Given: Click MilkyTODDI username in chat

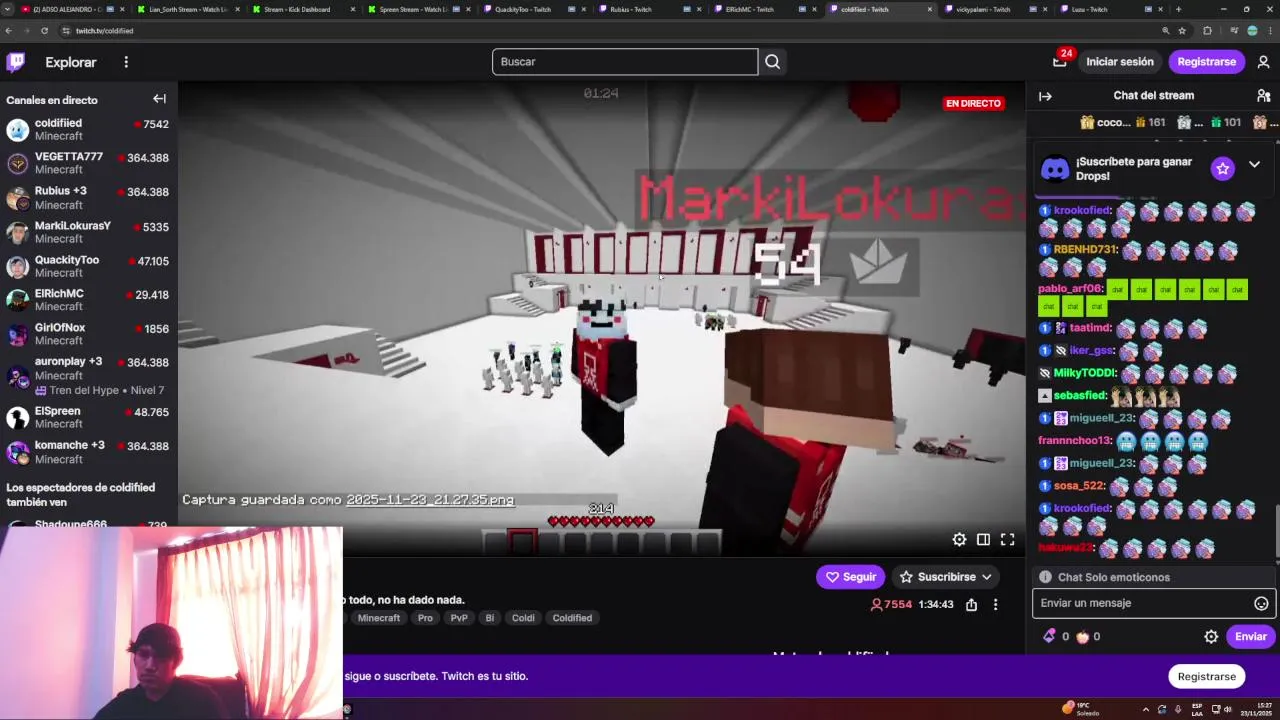Looking at the screenshot, I should (x=1084, y=373).
